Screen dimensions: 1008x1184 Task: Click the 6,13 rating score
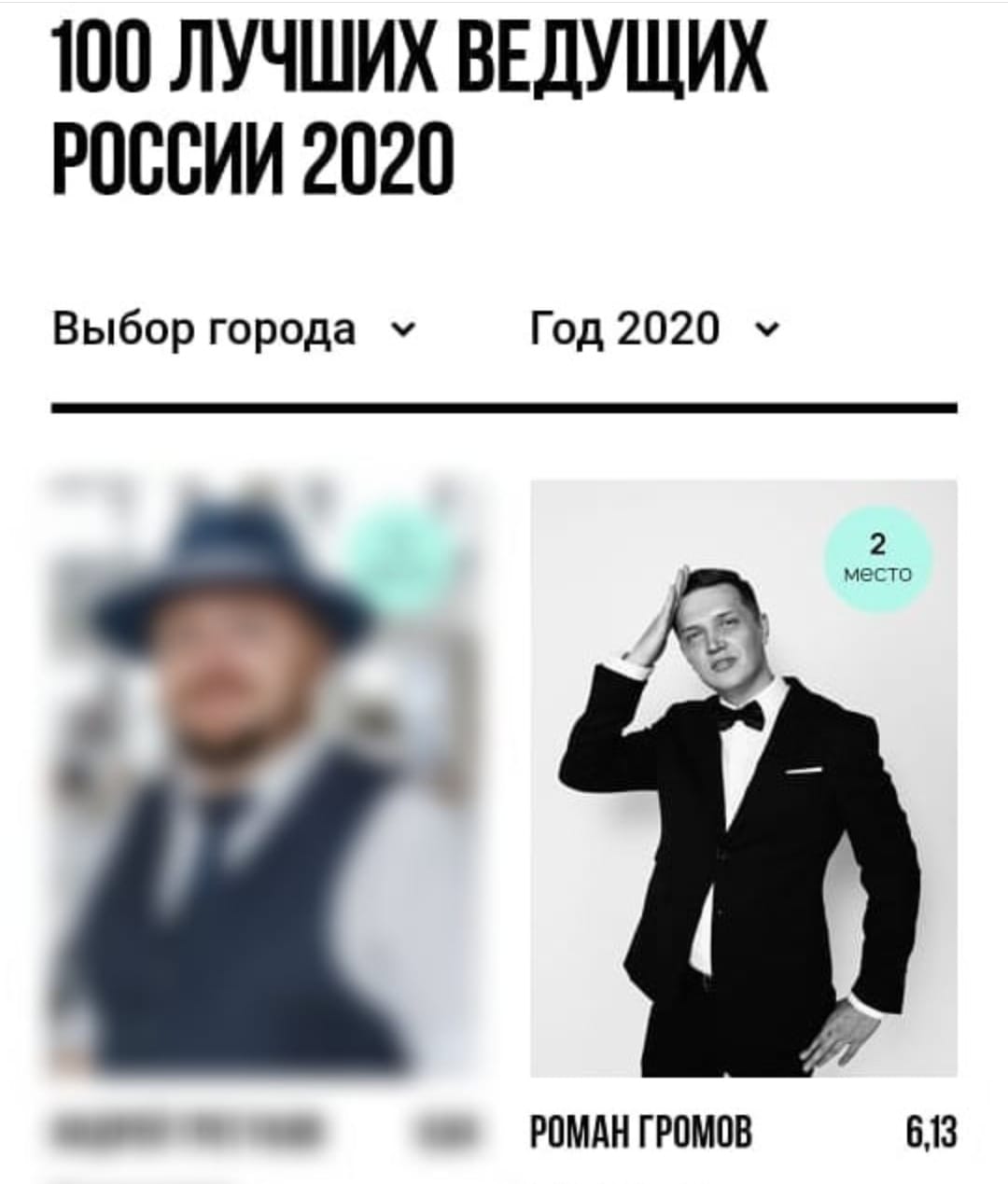931,1134
